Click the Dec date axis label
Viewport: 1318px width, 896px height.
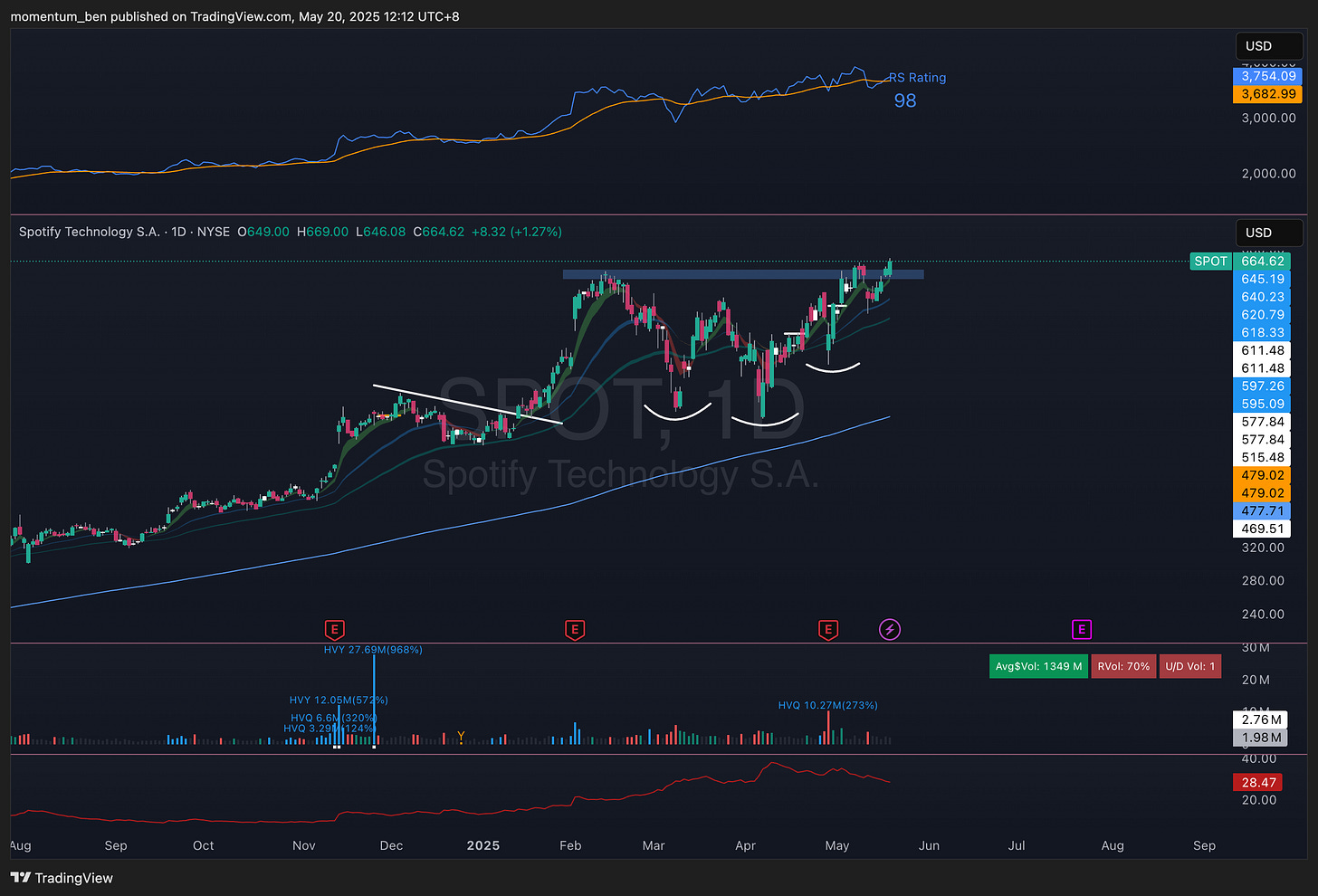coord(391,845)
